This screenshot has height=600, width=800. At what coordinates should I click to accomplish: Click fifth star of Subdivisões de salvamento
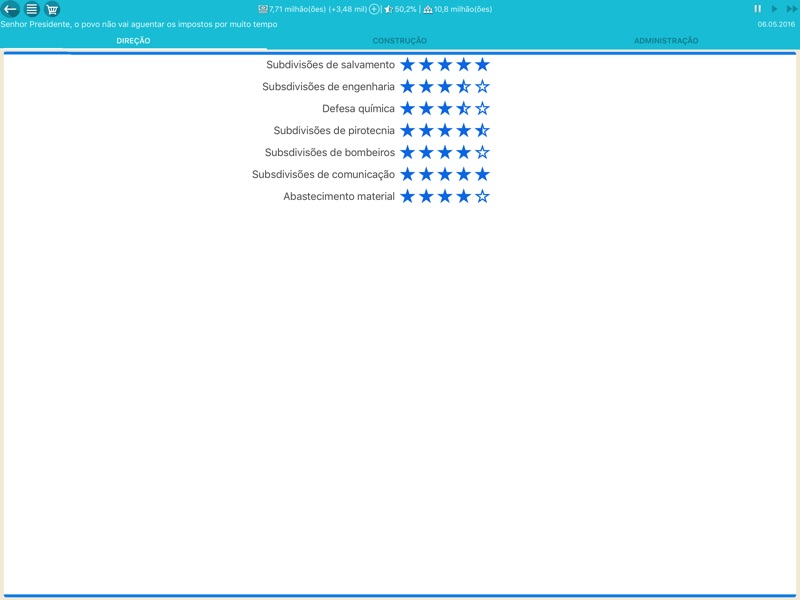coord(482,64)
